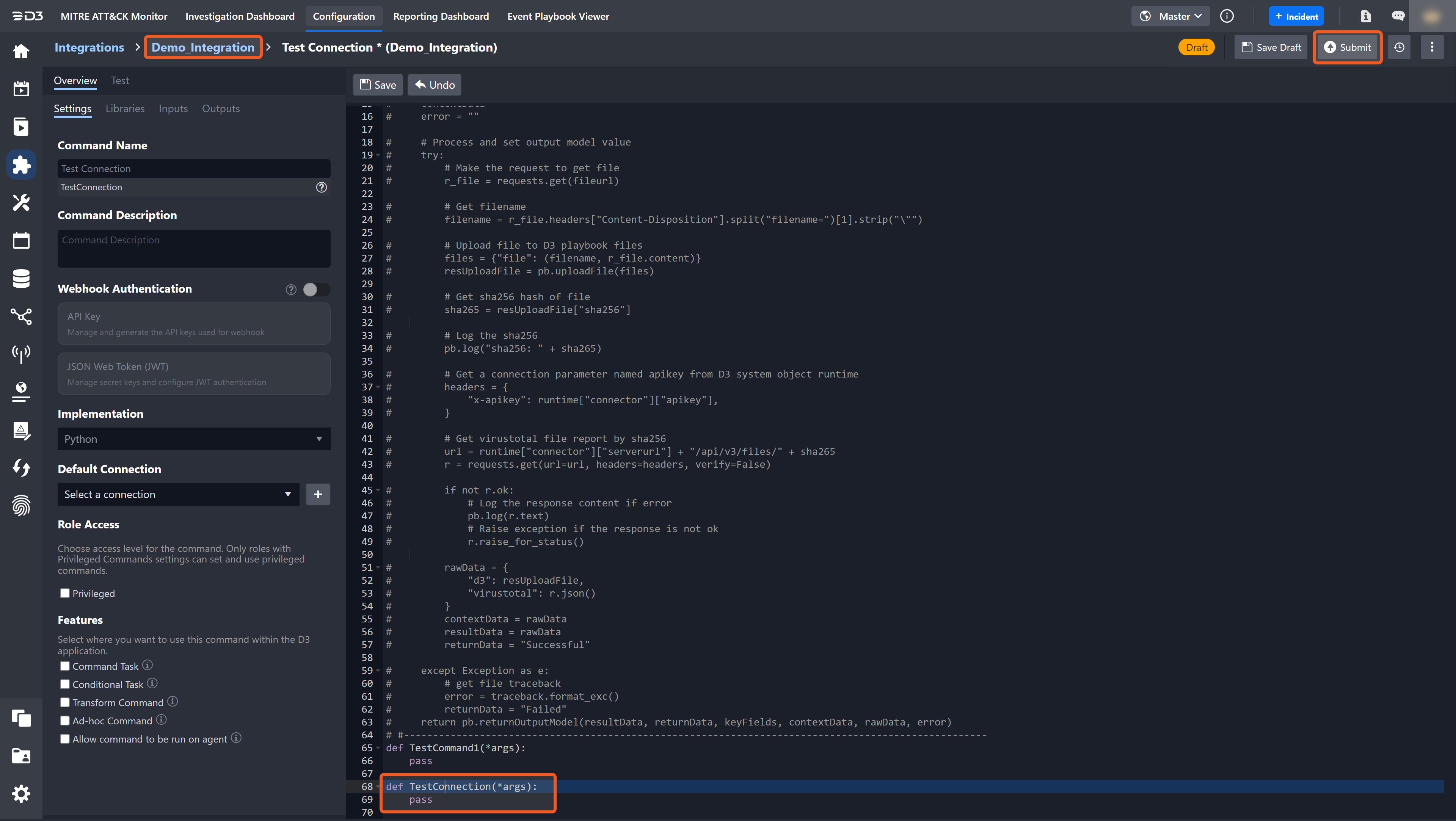
Task: Click the Submit button
Action: coord(1348,47)
